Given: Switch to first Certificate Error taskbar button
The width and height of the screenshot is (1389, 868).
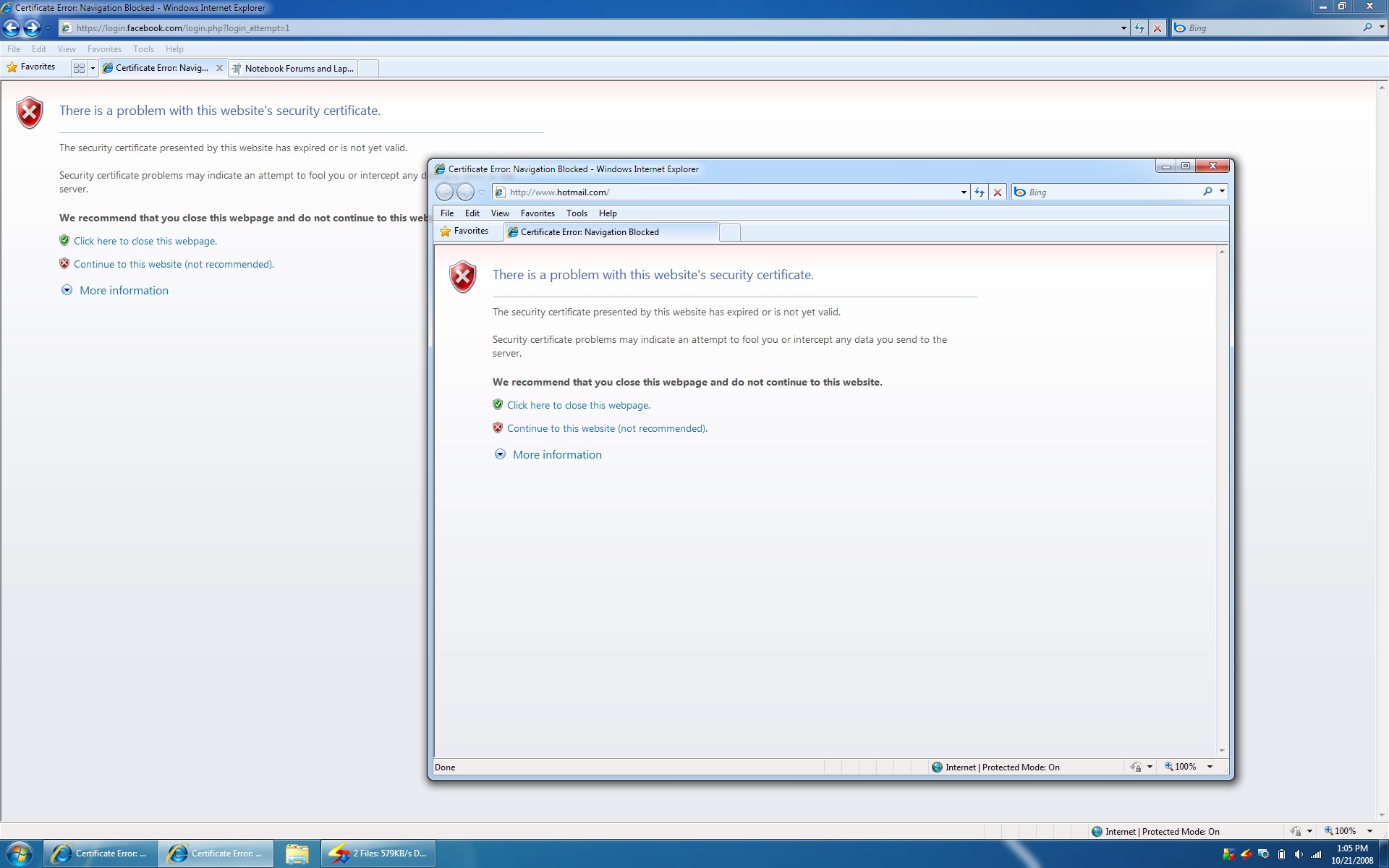Looking at the screenshot, I should pos(101,854).
